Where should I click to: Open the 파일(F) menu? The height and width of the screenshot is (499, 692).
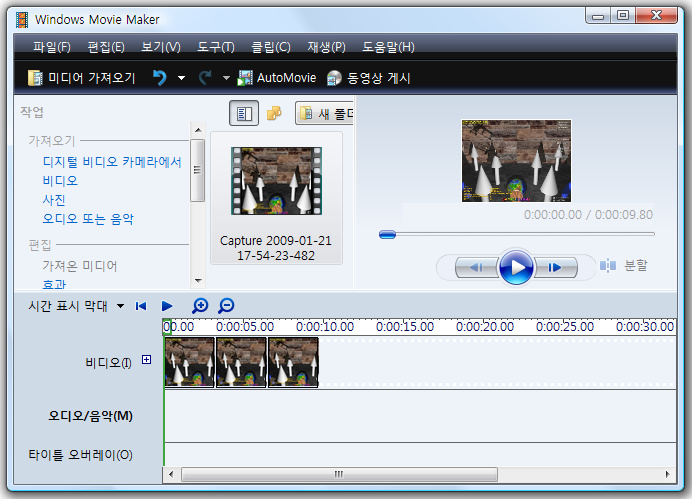click(x=51, y=47)
